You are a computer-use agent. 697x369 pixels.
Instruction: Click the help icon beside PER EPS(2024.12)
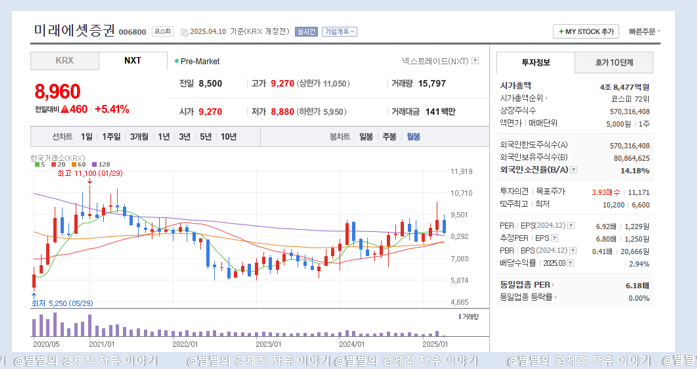tap(571, 226)
